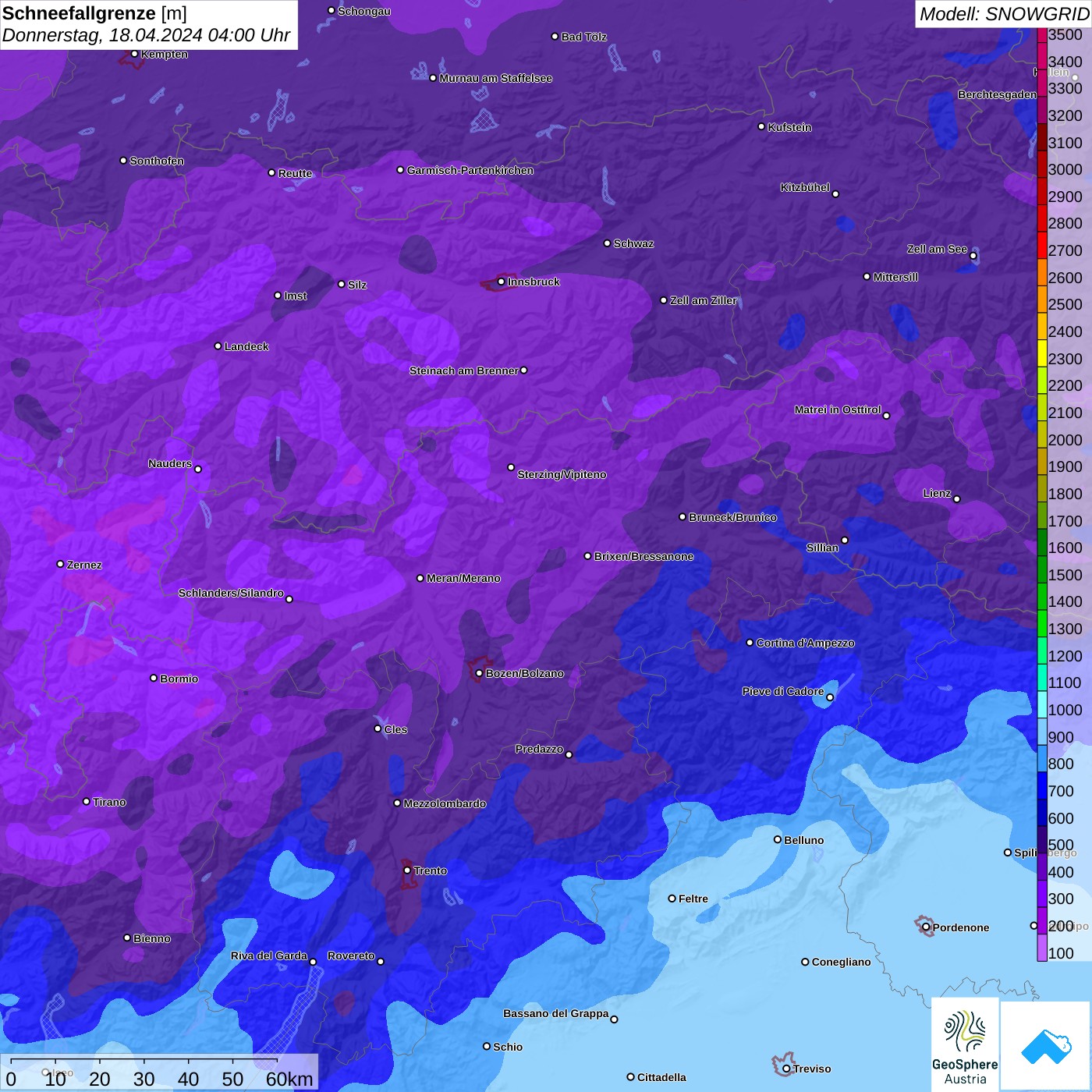Click the Schongau label
Image resolution: width=1092 pixels, height=1092 pixels.
[364, 11]
